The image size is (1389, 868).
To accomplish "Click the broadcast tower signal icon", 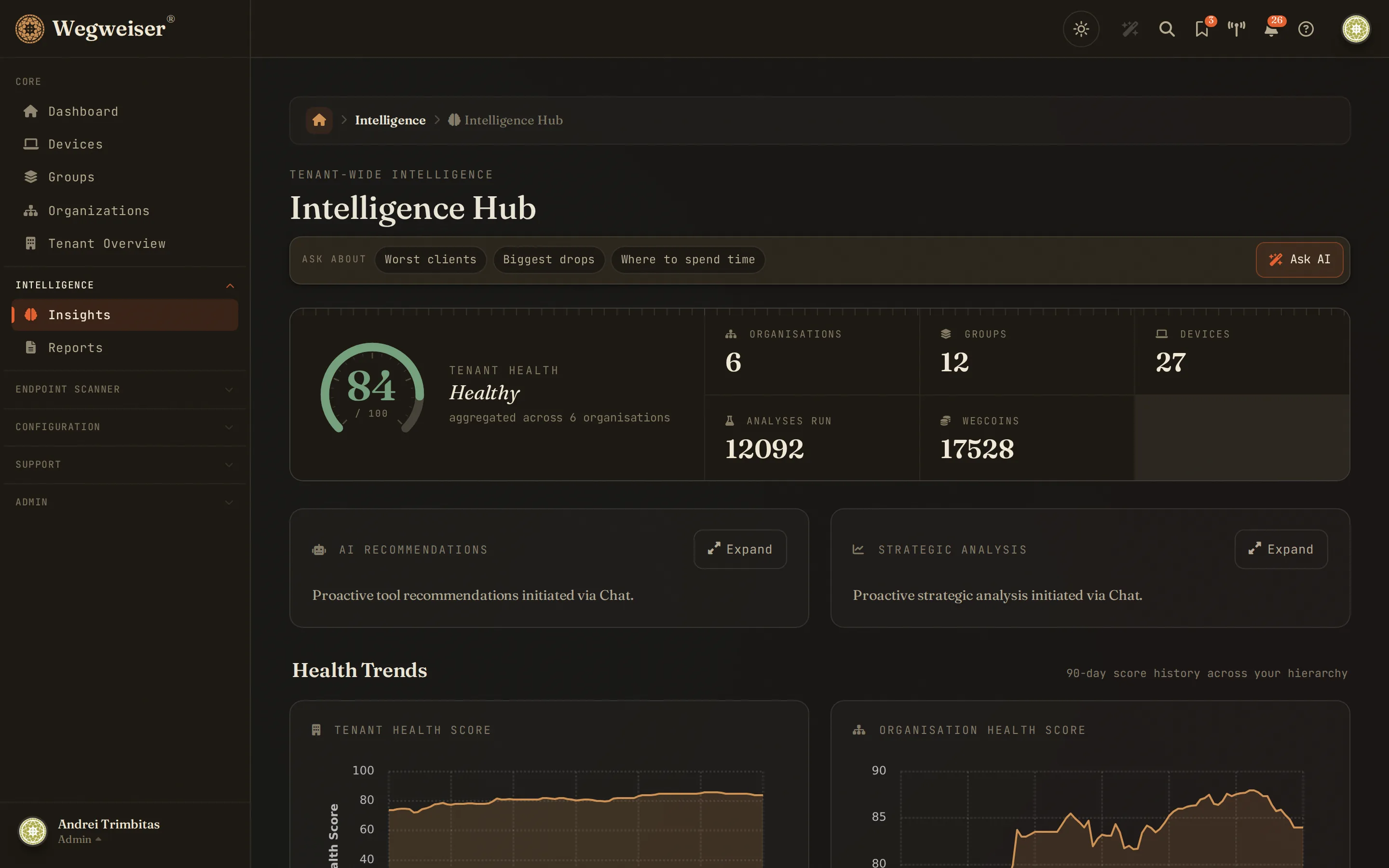I will coord(1236,29).
